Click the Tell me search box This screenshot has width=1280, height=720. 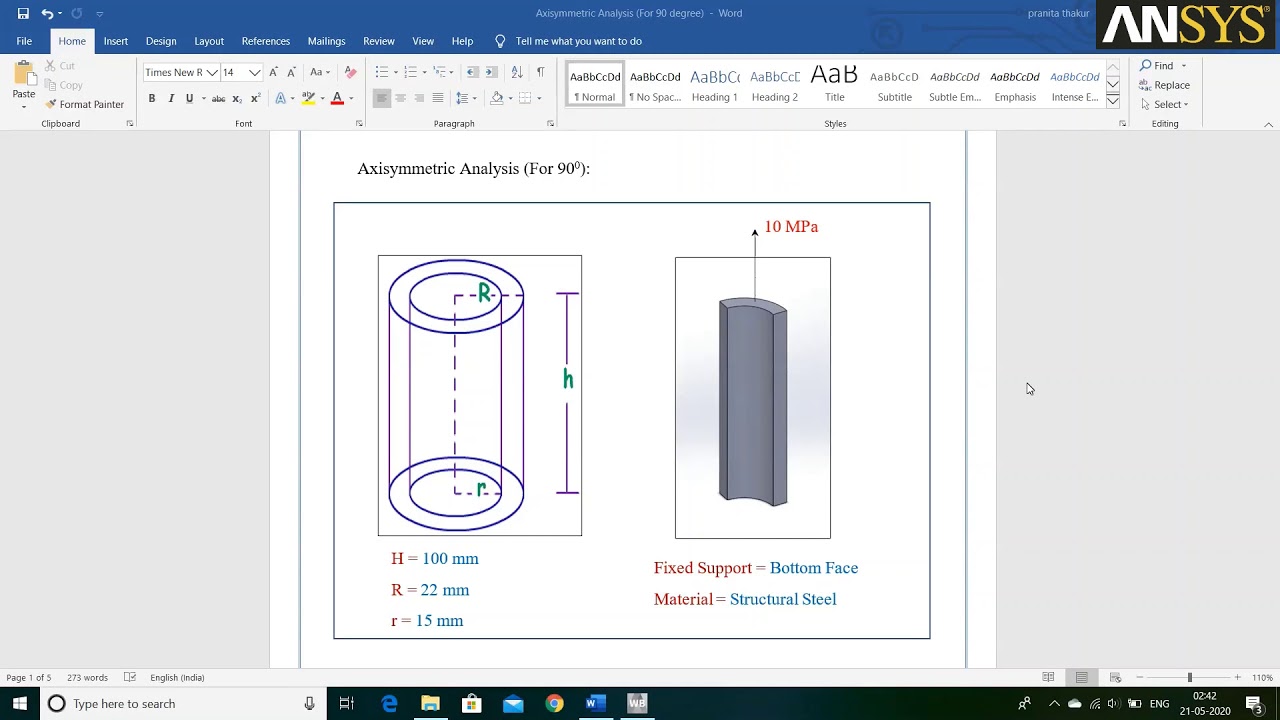[x=568, y=41]
